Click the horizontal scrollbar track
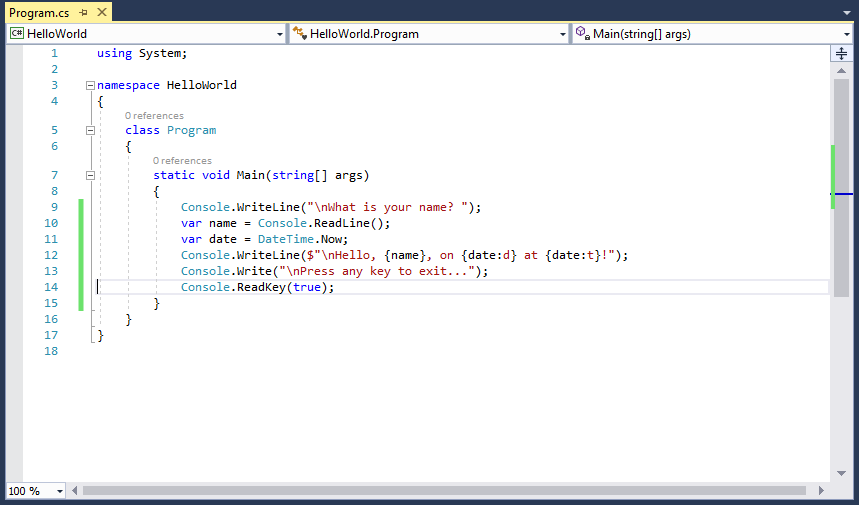The image size is (859, 505). pos(444,490)
